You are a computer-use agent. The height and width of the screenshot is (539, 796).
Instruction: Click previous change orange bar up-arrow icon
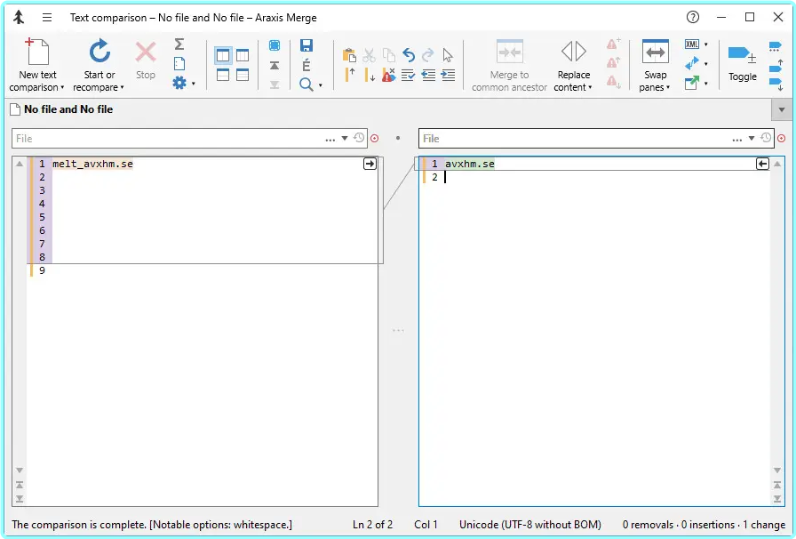(x=349, y=75)
